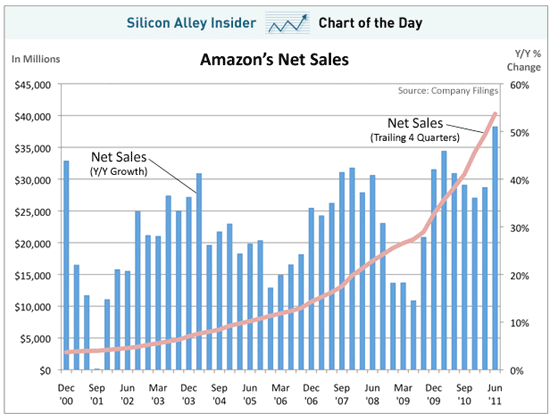Click the 30% right axis label
The image size is (550, 414).
519,228
